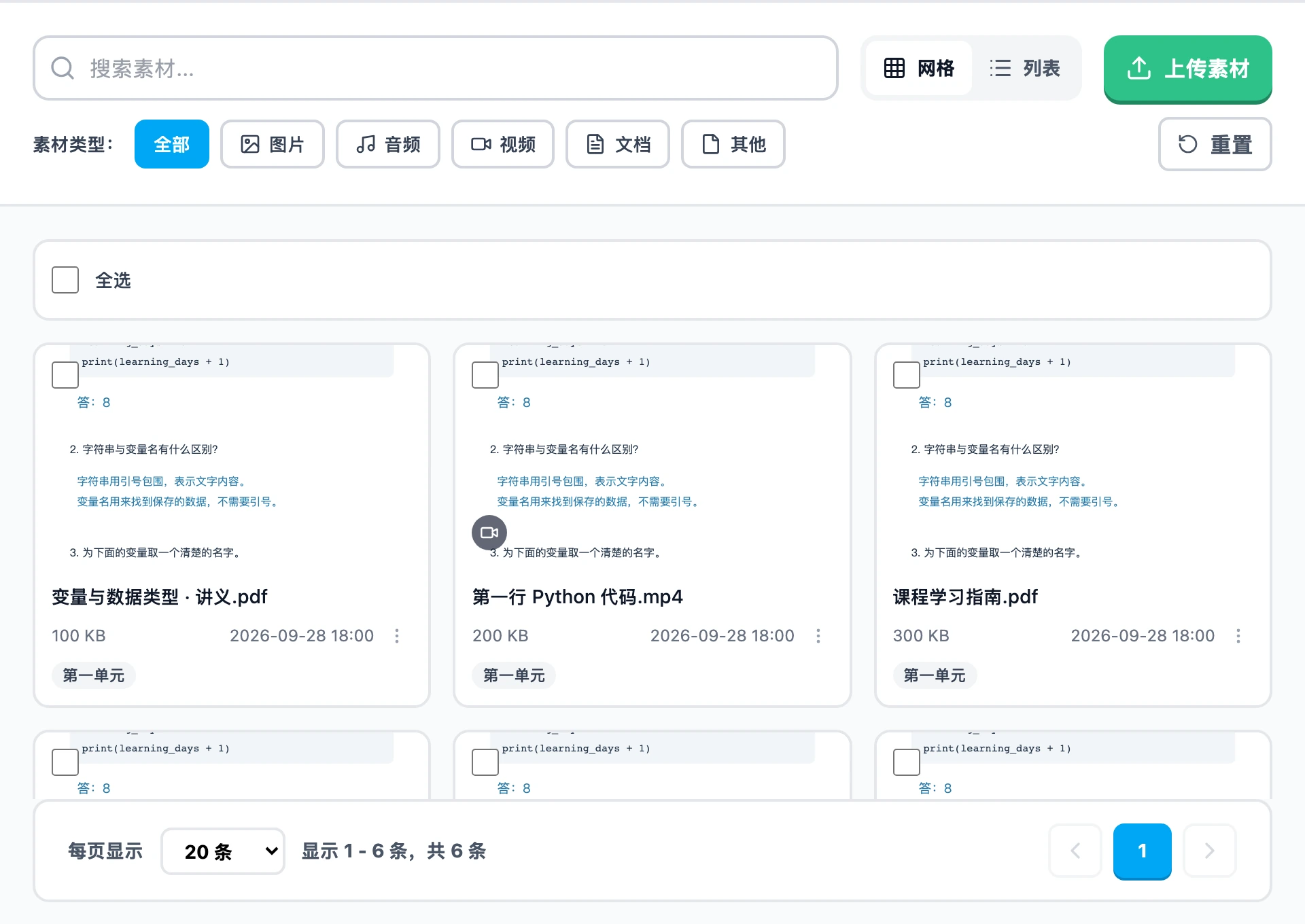The height and width of the screenshot is (924, 1305).
Task: Filter materials by 音频
Action: click(x=388, y=144)
